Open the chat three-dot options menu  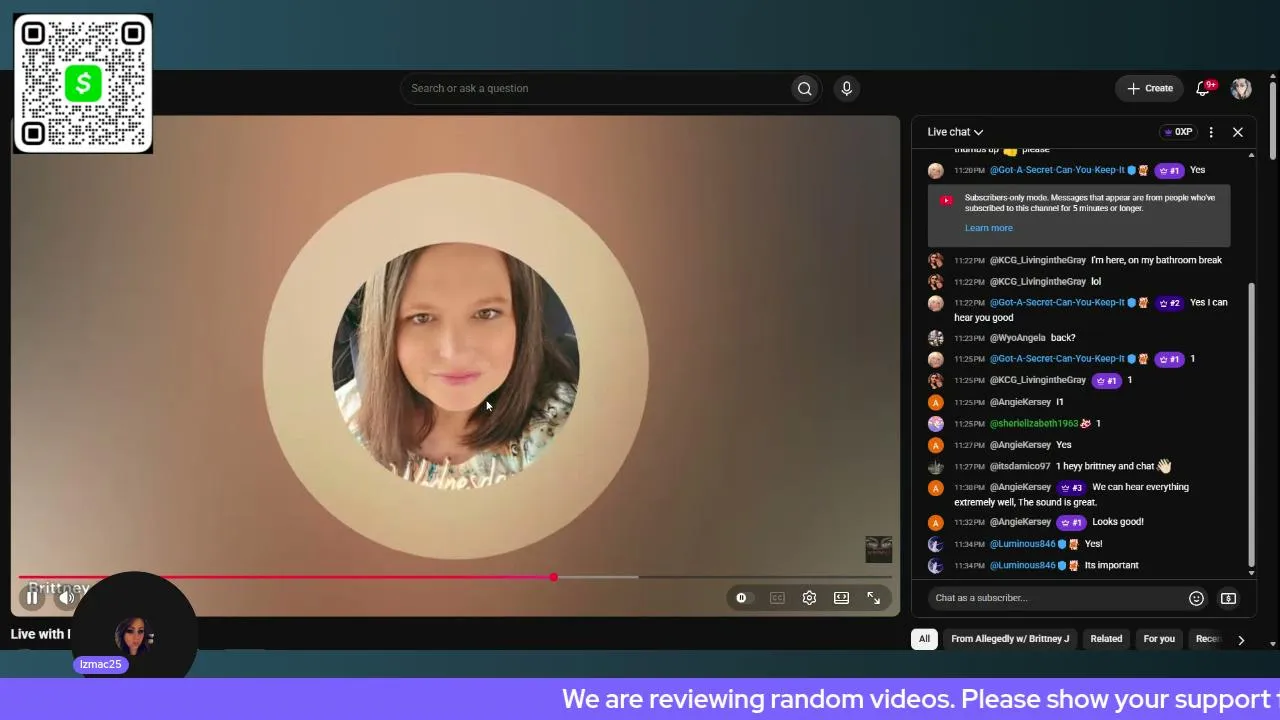[x=1211, y=132]
